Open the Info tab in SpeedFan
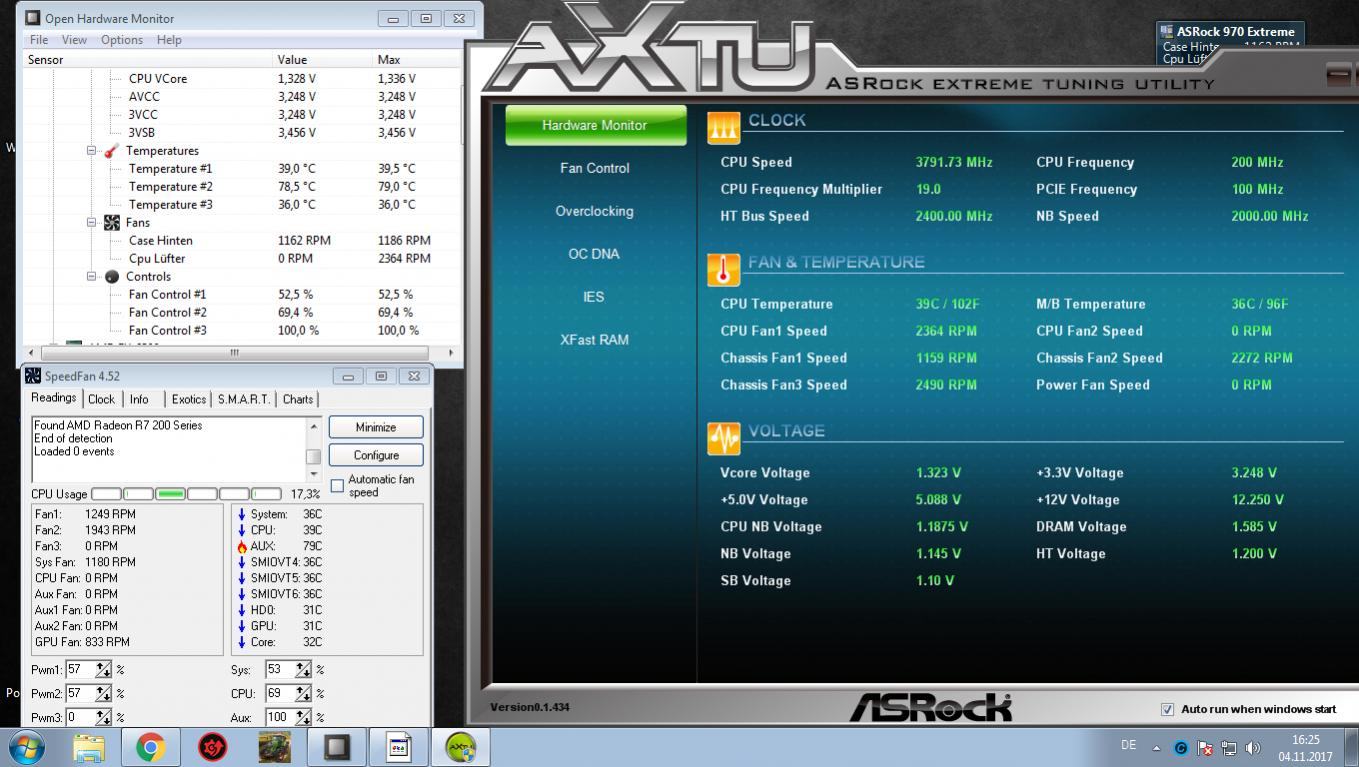 139,399
